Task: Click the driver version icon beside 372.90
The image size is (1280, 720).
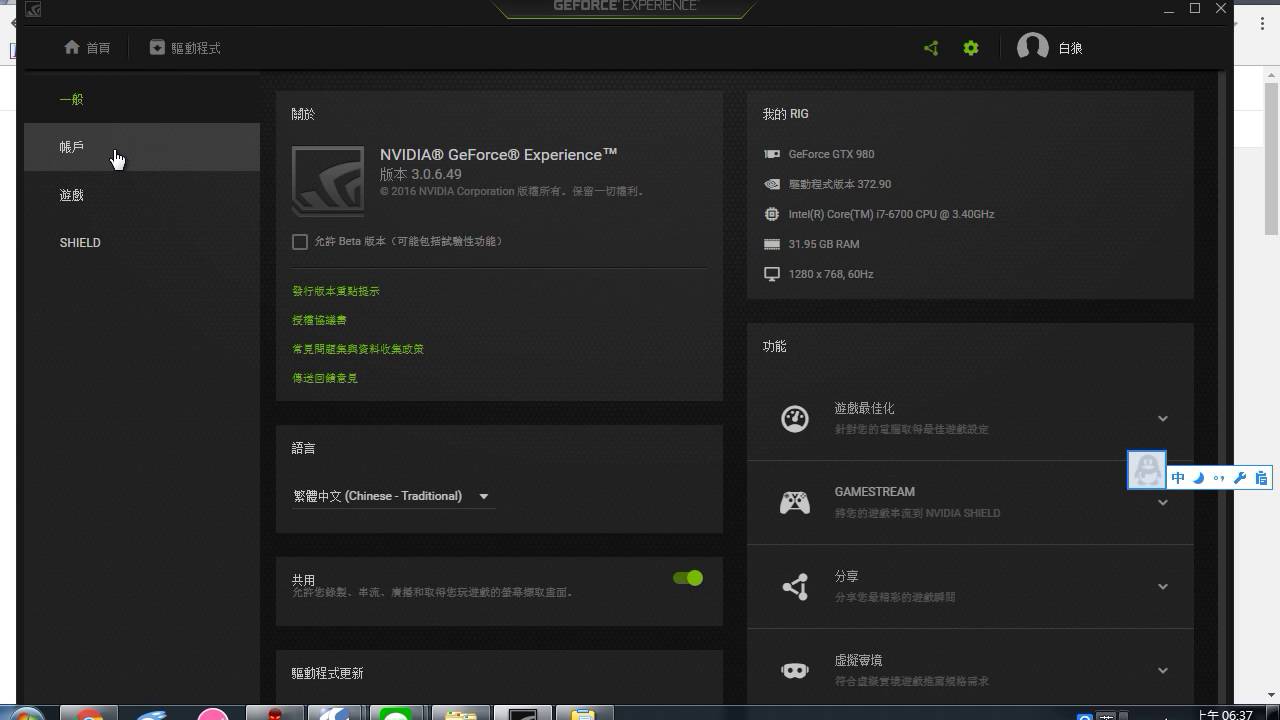Action: [x=772, y=184]
